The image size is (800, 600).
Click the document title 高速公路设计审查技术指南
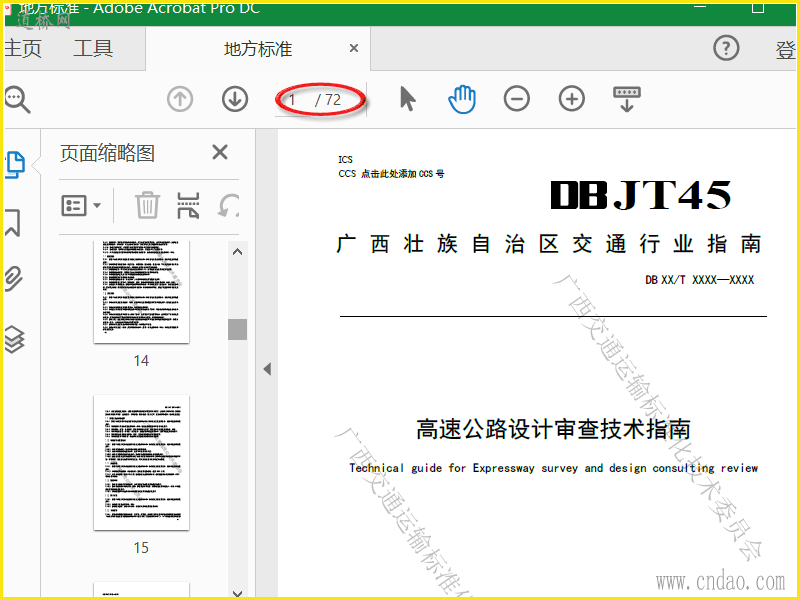click(553, 429)
